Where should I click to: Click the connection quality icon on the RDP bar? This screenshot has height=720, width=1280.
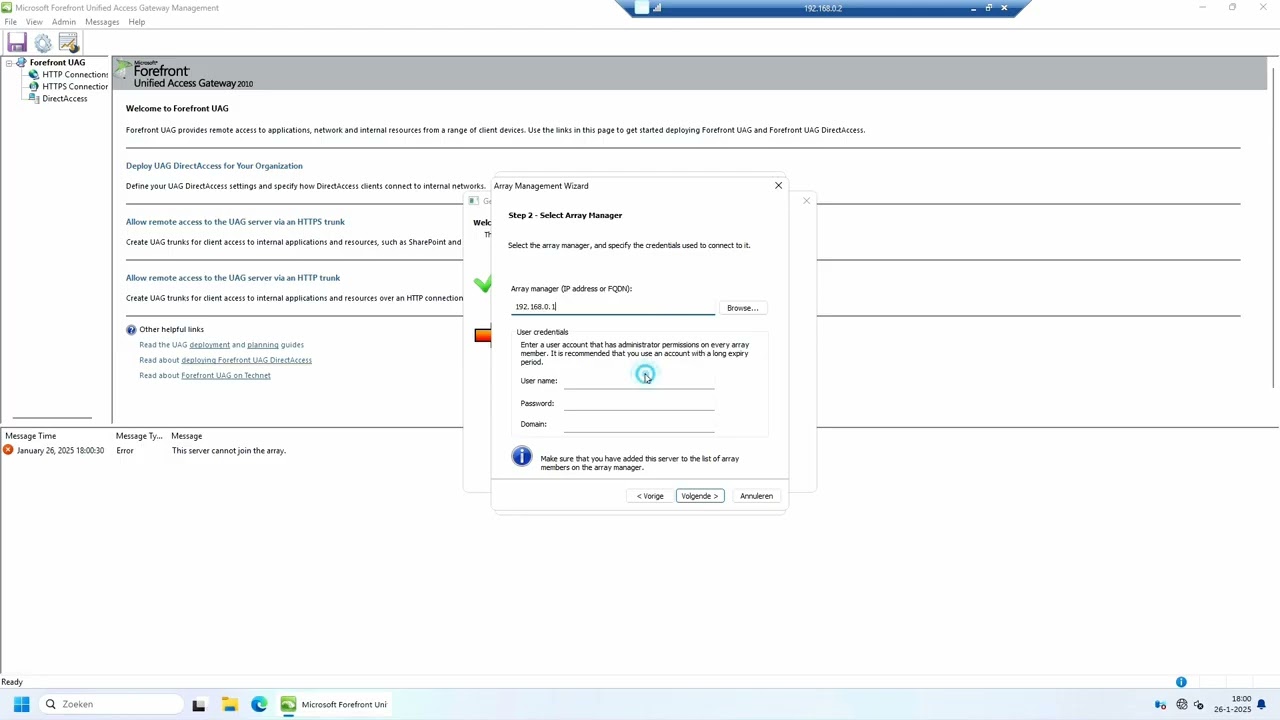[x=657, y=8]
